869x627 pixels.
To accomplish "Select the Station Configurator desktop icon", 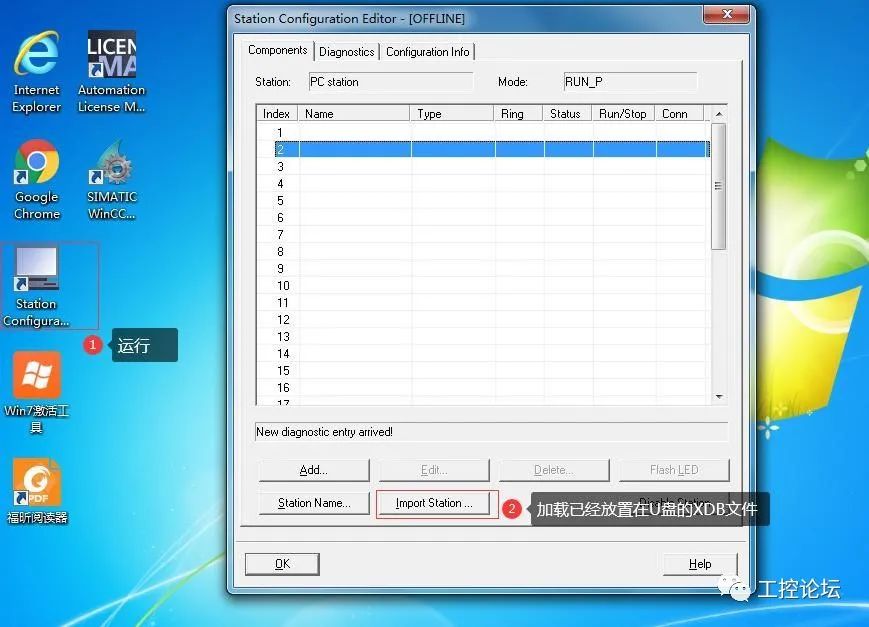I will pyautogui.click(x=37, y=287).
